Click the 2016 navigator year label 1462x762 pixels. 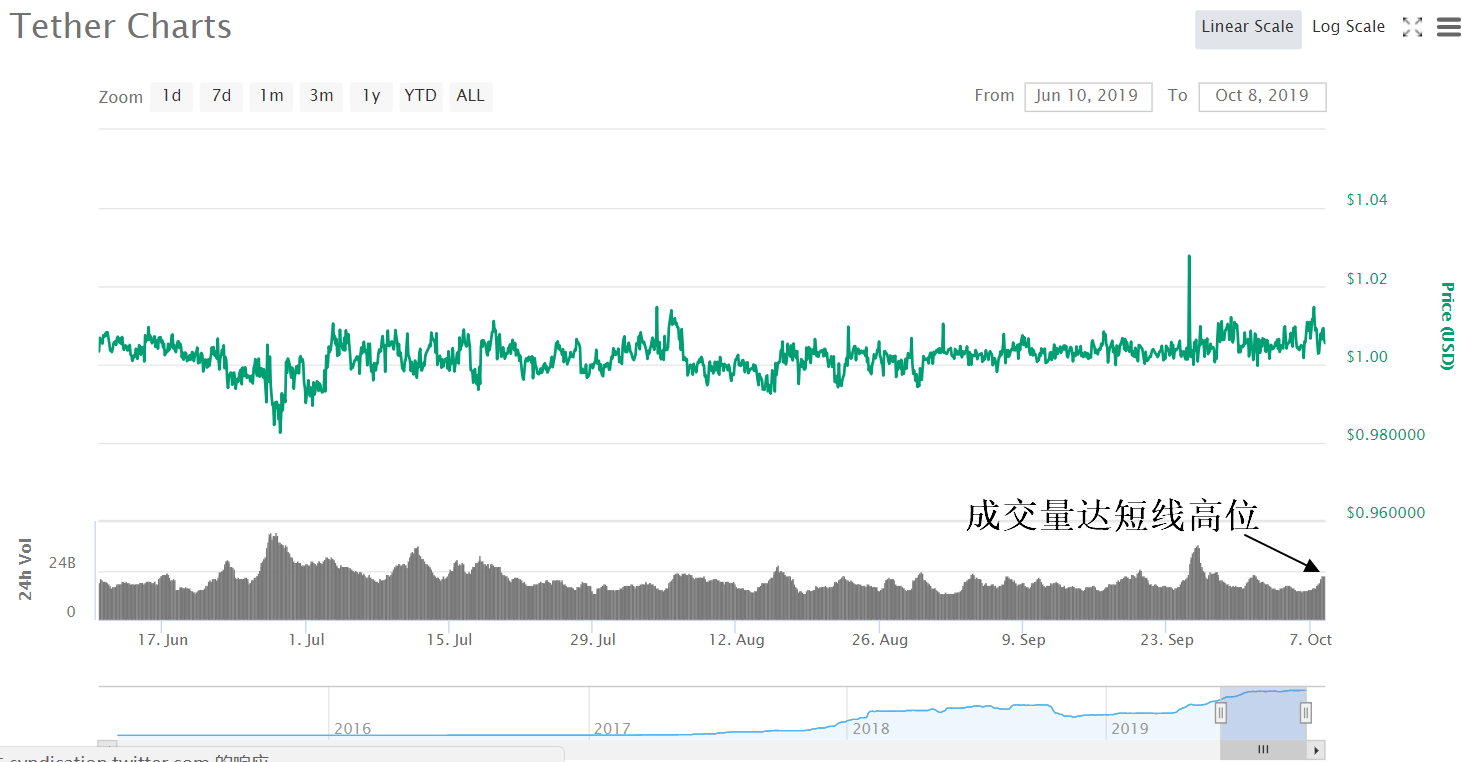353,729
